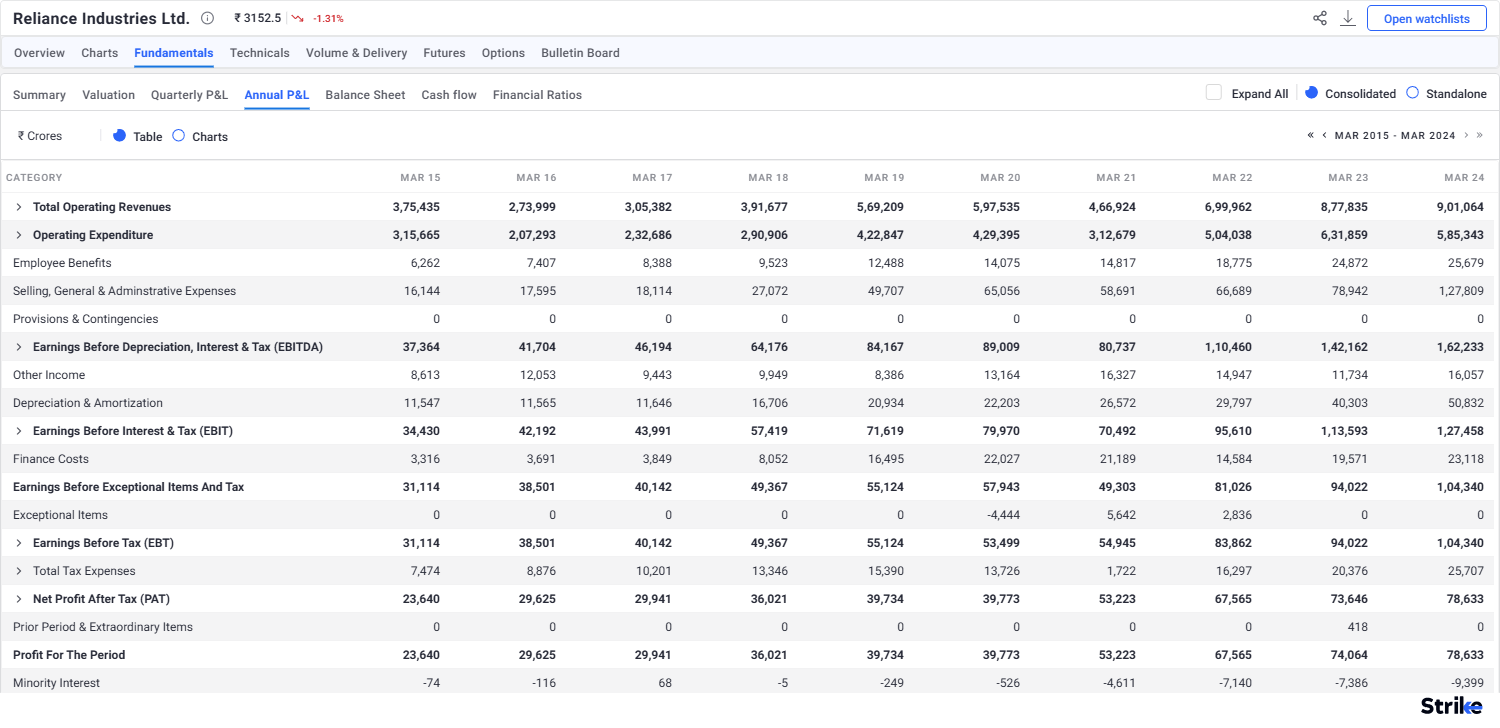This screenshot has width=1500, height=728.
Task: Click the 418 prior period value for MAR 23
Action: [1358, 627]
